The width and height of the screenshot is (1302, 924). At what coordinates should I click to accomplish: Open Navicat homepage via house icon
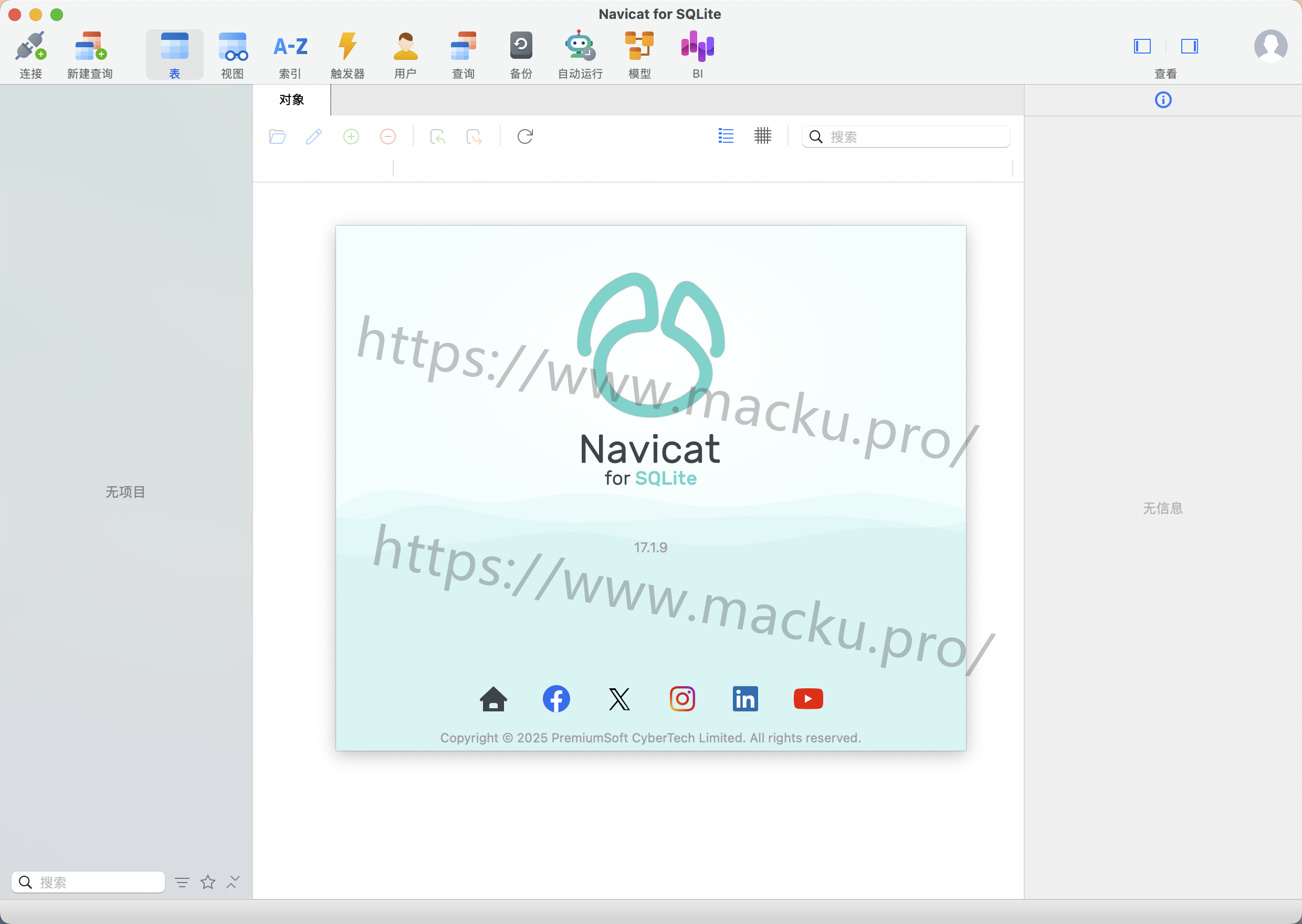click(493, 699)
